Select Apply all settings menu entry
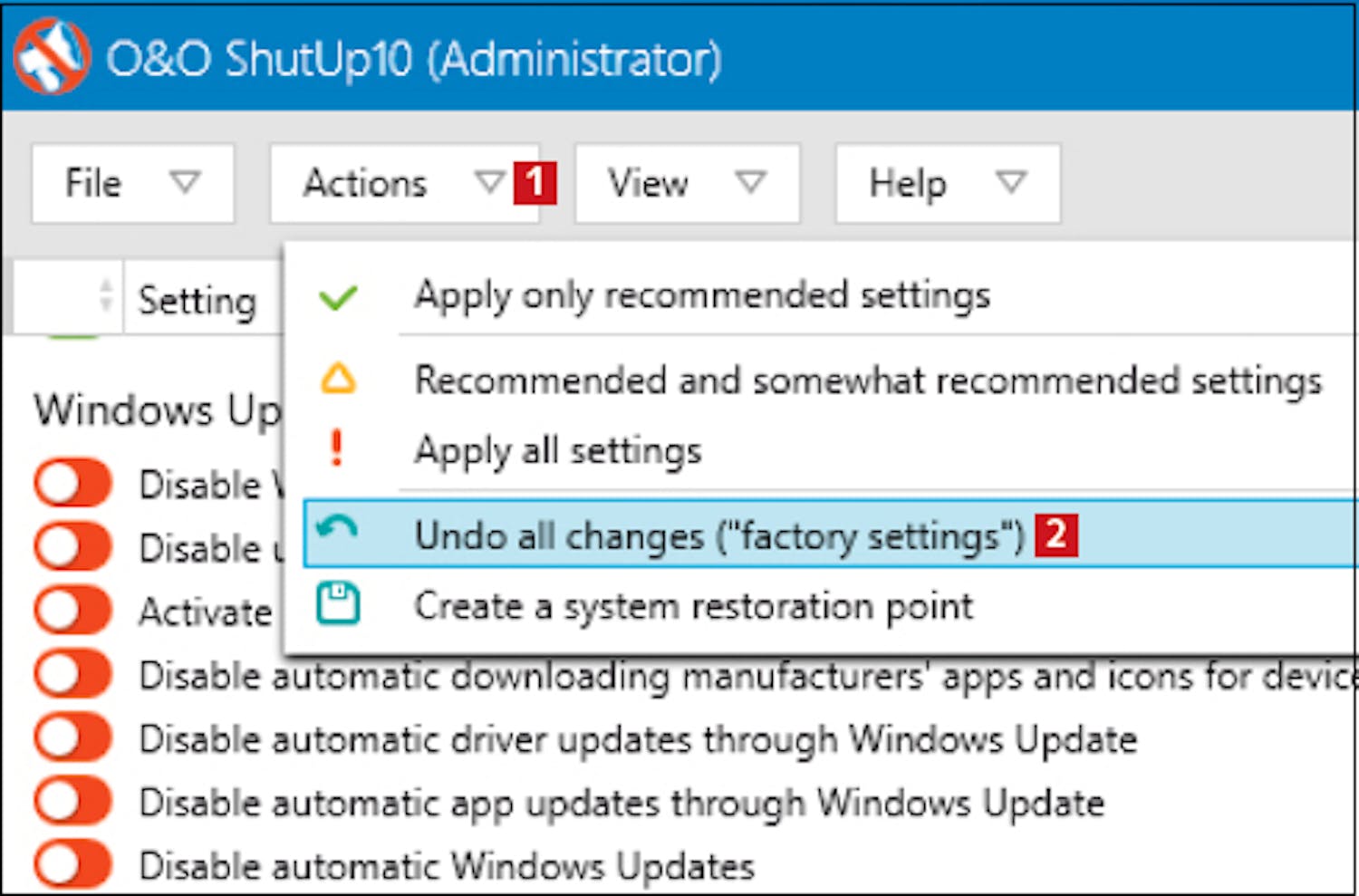The height and width of the screenshot is (896, 1359). [x=557, y=450]
